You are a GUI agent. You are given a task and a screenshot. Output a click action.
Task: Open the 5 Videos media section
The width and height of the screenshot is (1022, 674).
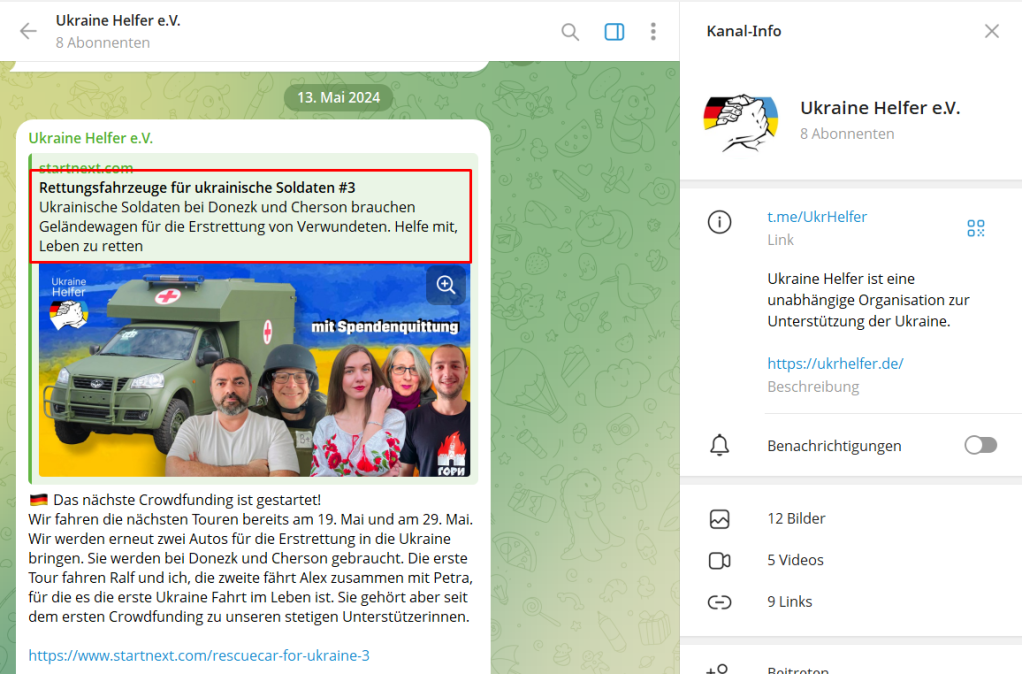coord(795,560)
